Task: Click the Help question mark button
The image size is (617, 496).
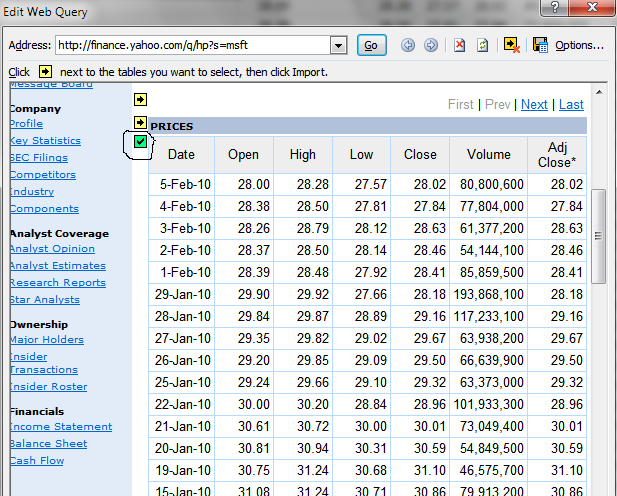Action: pos(555,7)
